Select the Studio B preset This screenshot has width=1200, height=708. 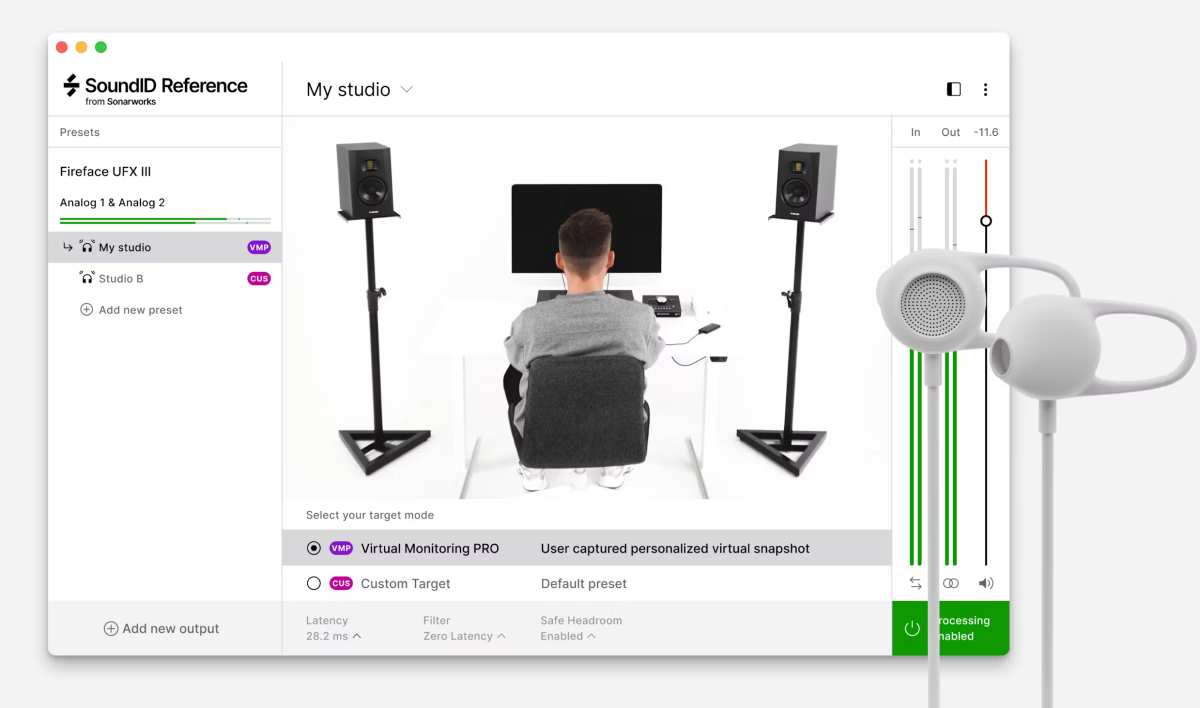point(121,279)
